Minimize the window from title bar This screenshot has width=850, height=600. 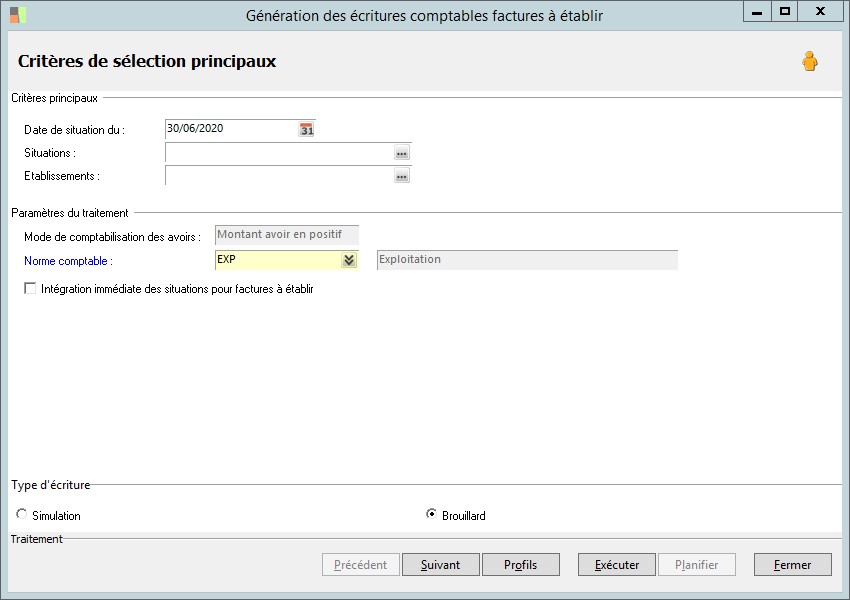757,12
